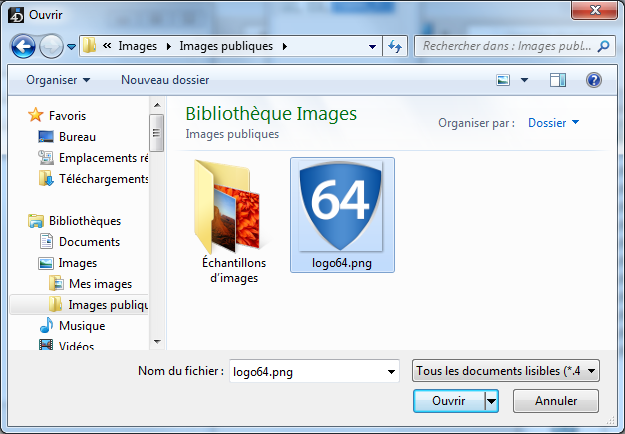Click the change view icon
The height and width of the screenshot is (434, 625).
click(505, 79)
